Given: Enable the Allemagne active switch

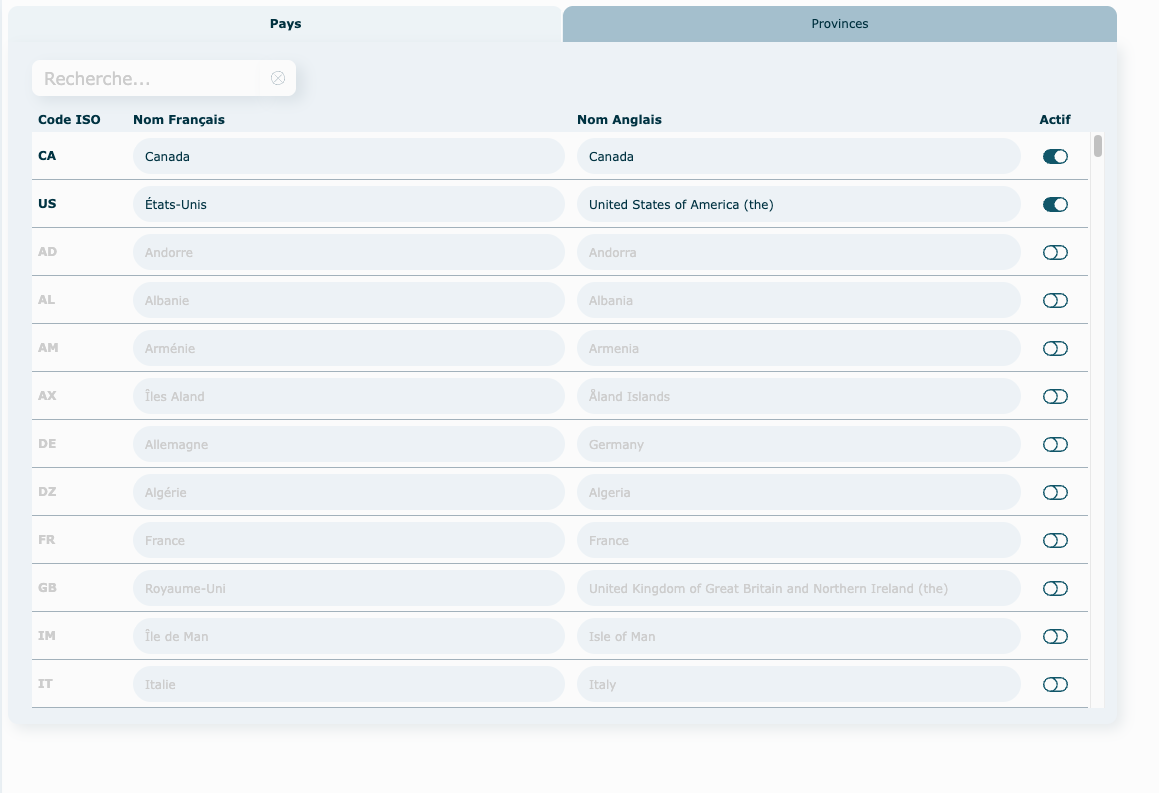Looking at the screenshot, I should pyautogui.click(x=1055, y=445).
